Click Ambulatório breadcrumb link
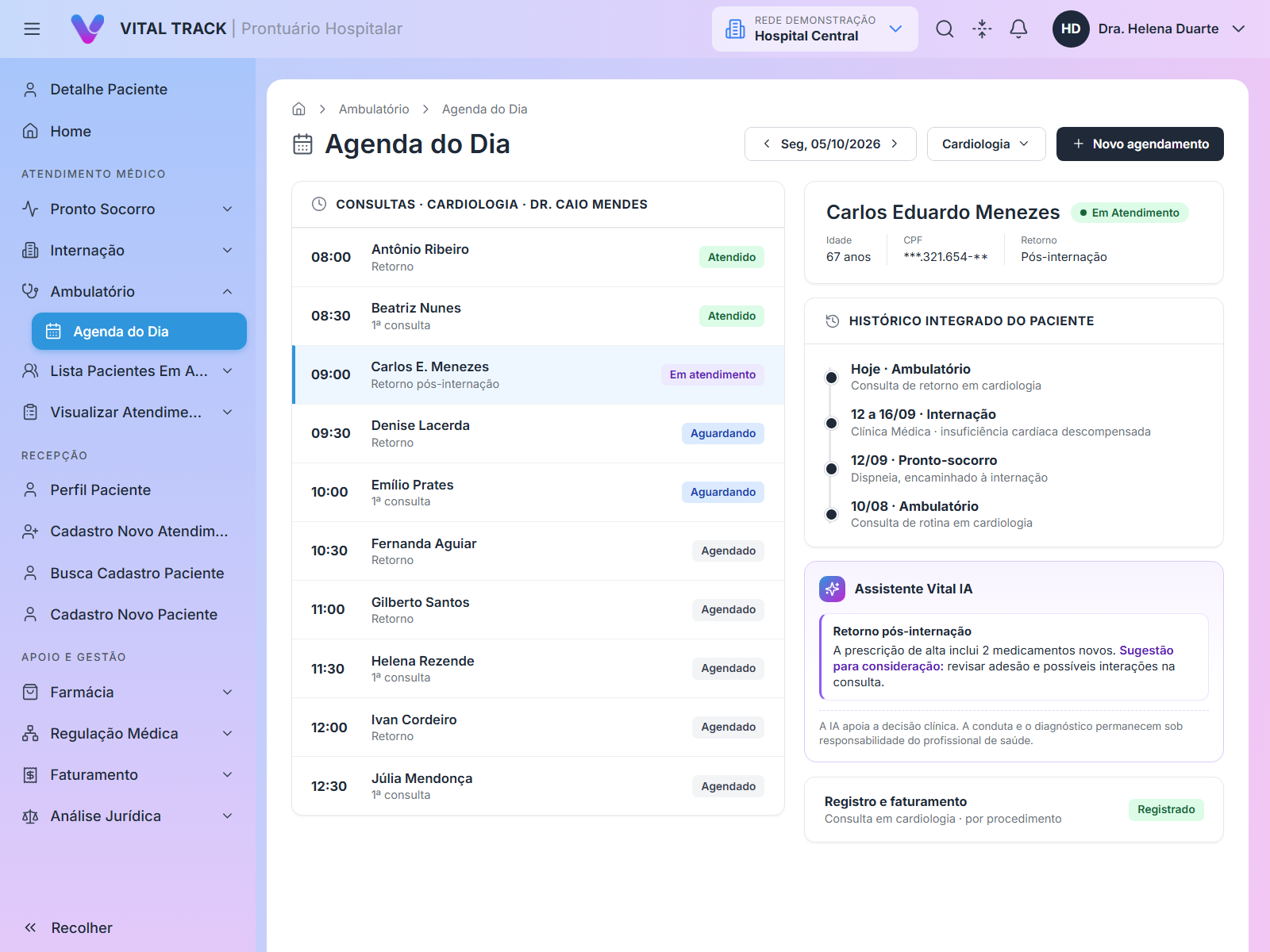1270x952 pixels. tap(374, 109)
